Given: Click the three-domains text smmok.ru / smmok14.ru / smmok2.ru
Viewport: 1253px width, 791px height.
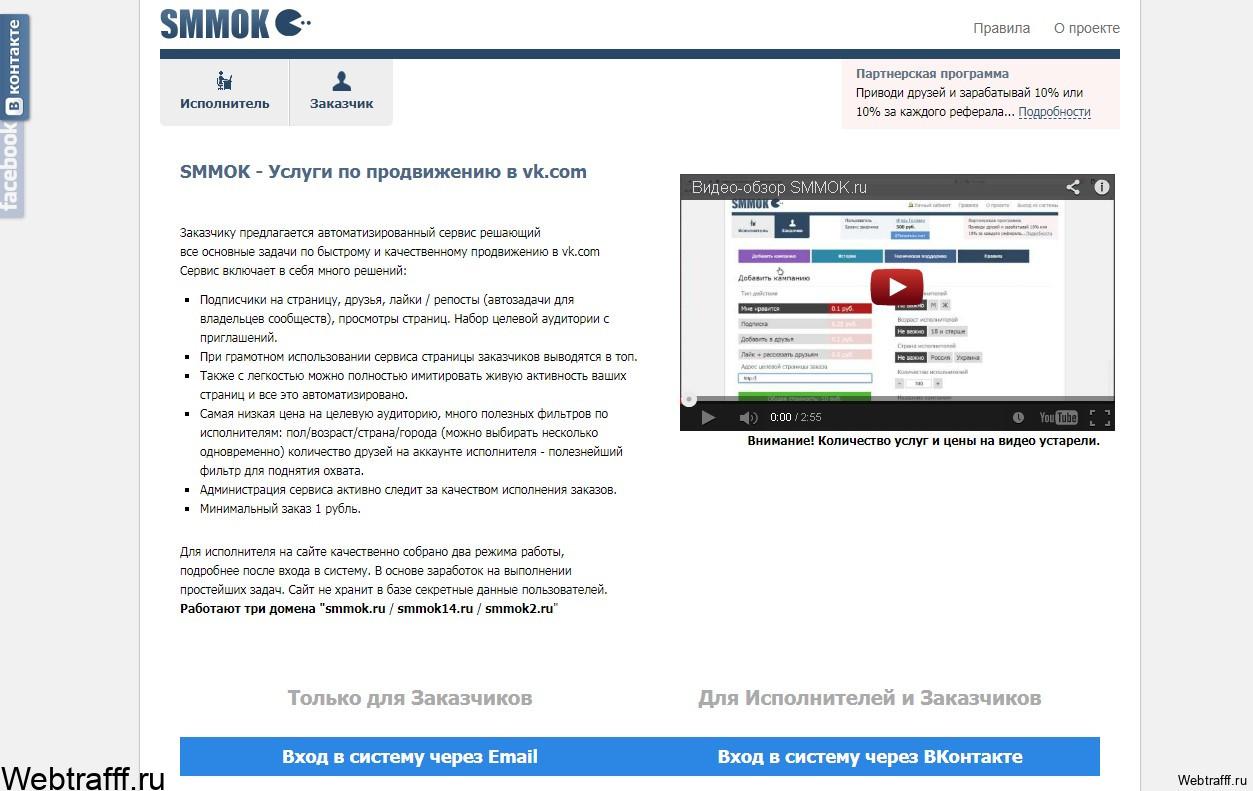Looking at the screenshot, I should (439, 608).
